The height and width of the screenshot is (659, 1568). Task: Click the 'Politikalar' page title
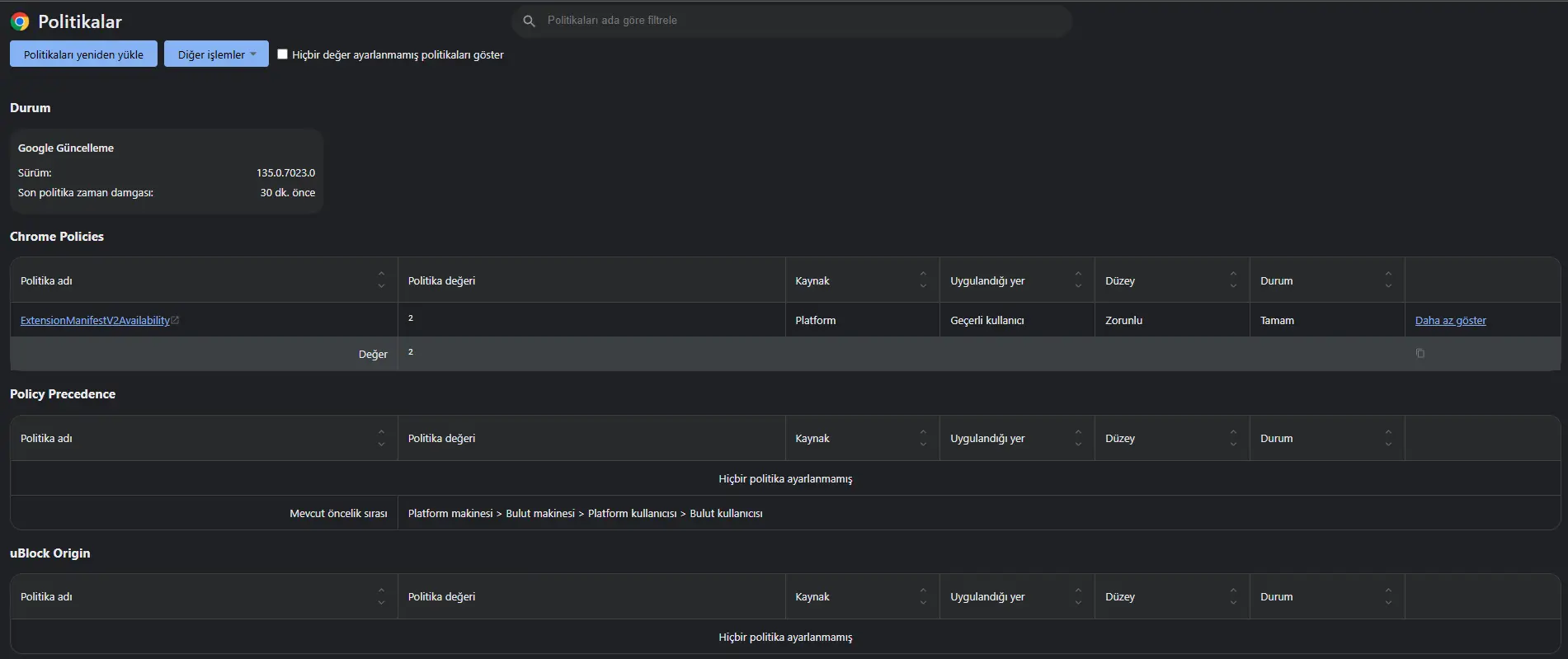coord(80,22)
